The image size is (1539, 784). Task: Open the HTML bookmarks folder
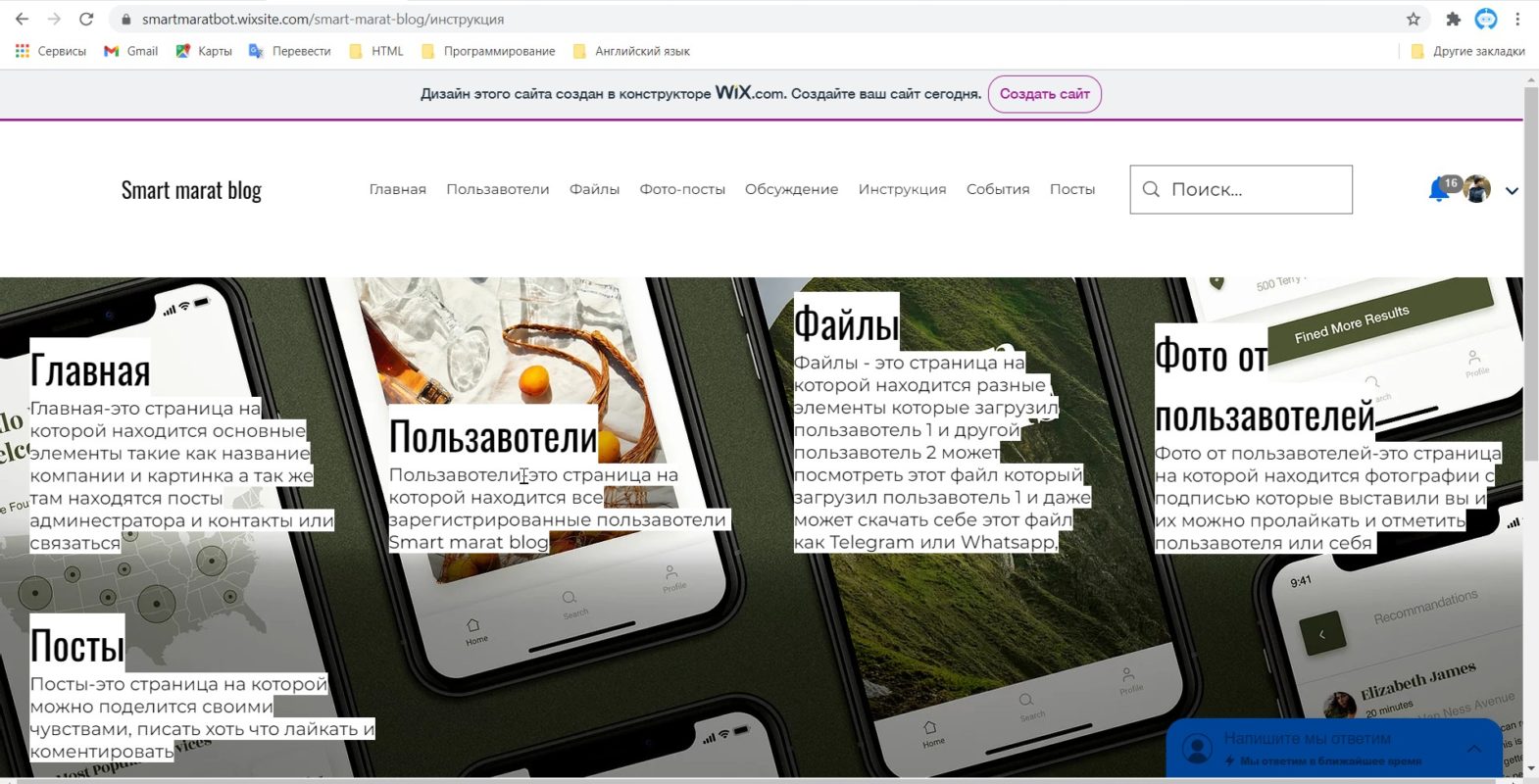tap(375, 51)
